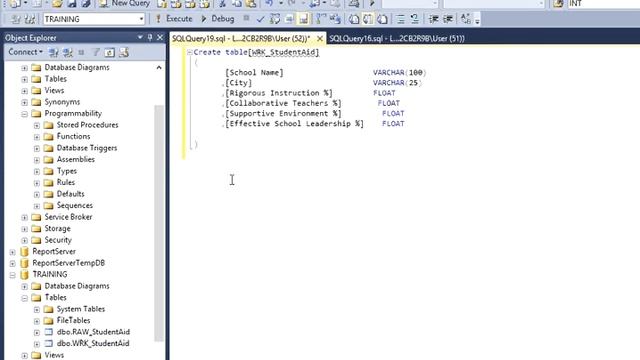
Task: Open the TRAINING available databases dropdown
Action: click(141, 19)
